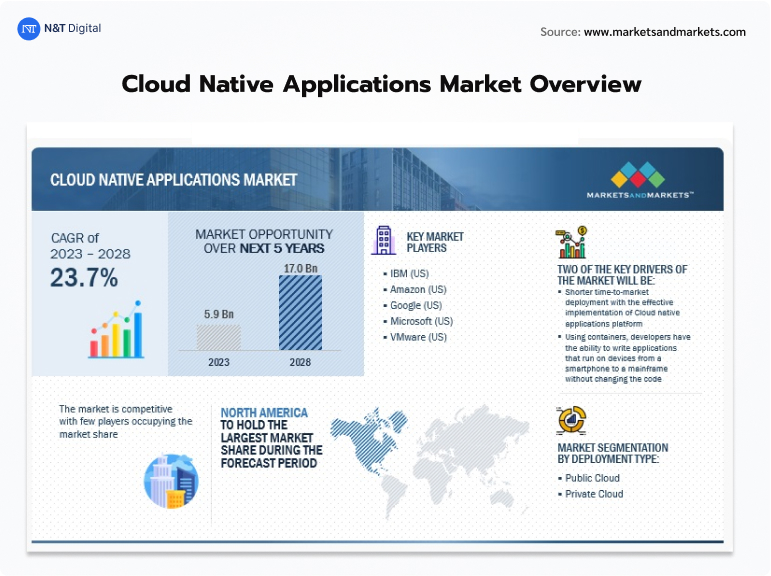Click the 2028 striped blue bar
This screenshot has width=771, height=576.
pyautogui.click(x=300, y=313)
